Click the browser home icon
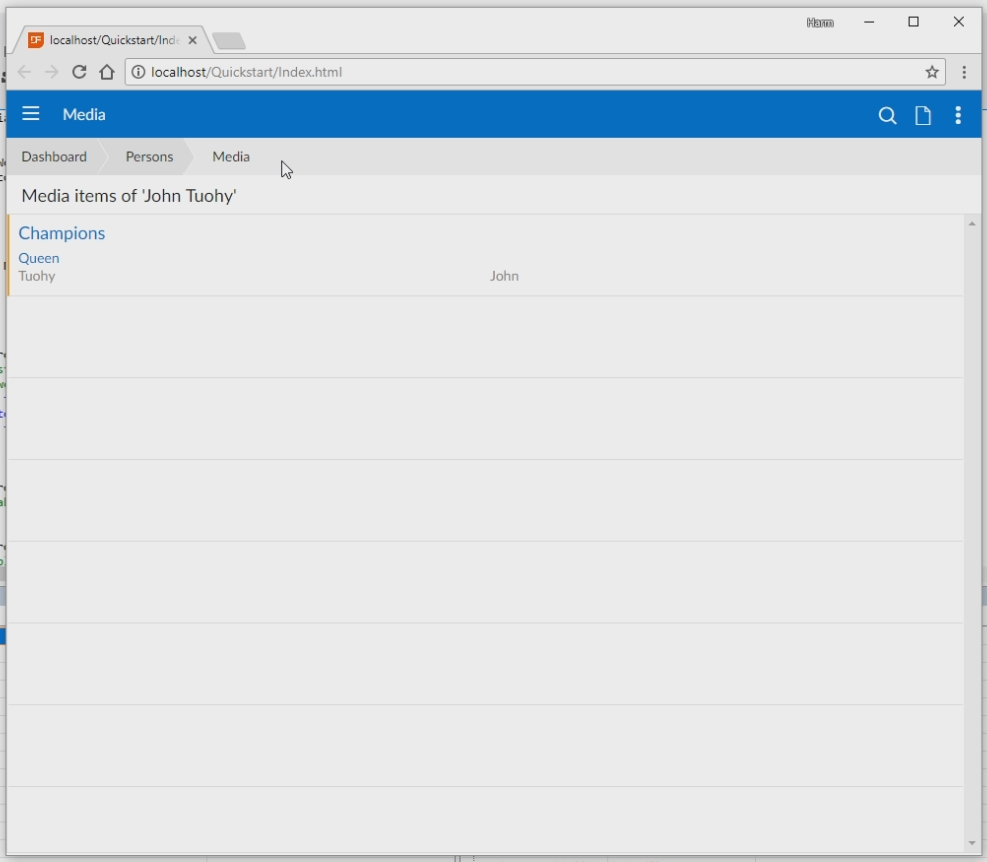The image size is (987, 862). click(x=107, y=72)
